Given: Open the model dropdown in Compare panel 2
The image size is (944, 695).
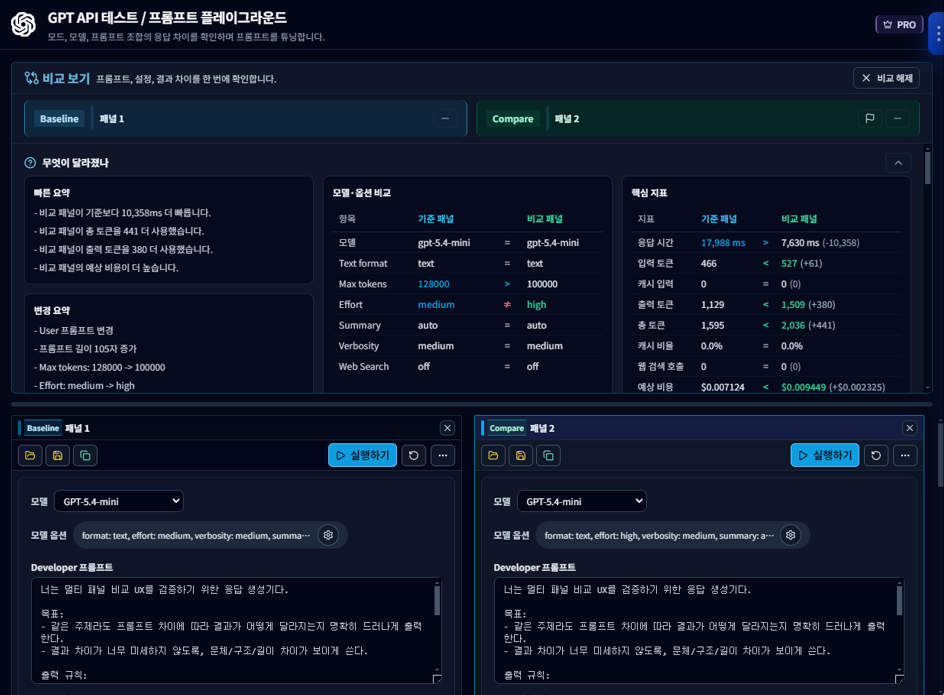Looking at the screenshot, I should (581, 501).
